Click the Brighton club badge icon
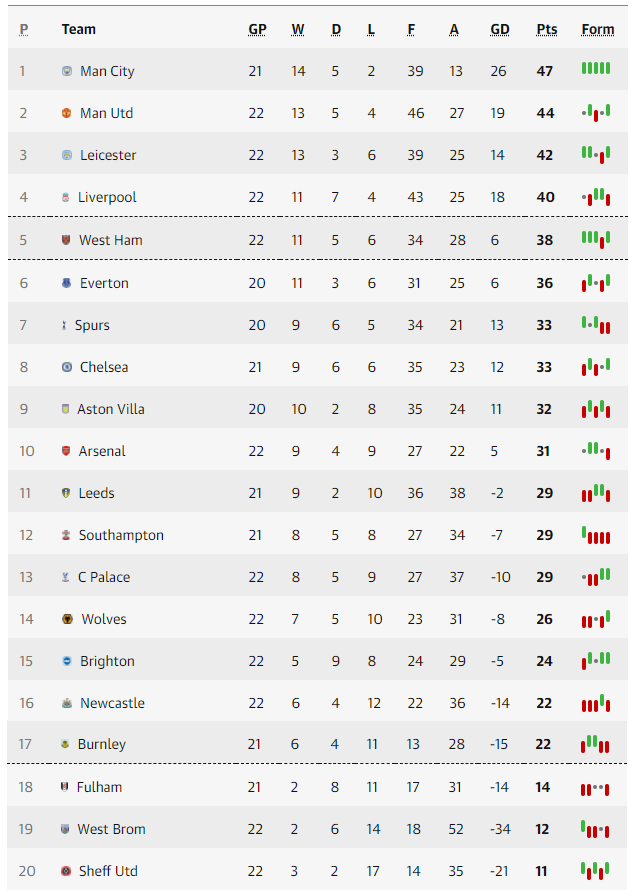 click(67, 661)
